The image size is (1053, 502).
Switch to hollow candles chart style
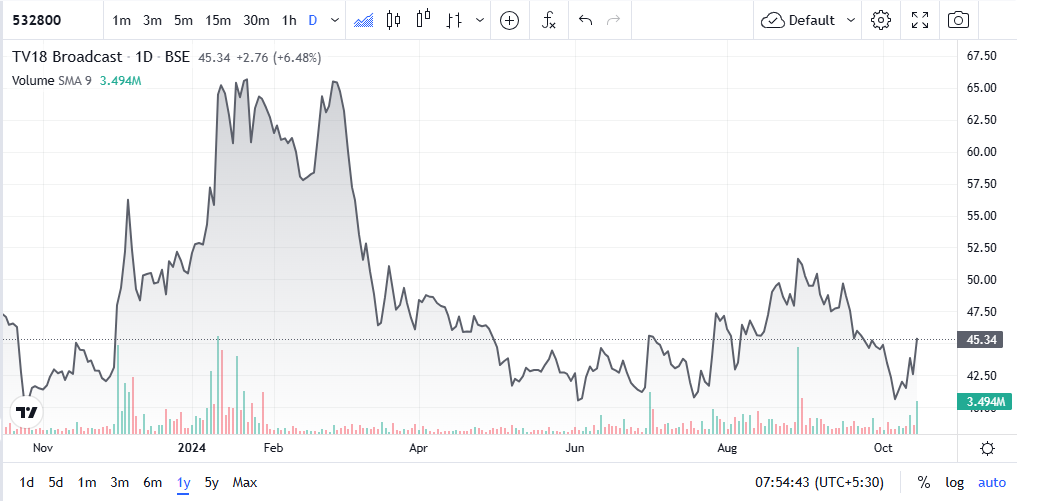tap(423, 19)
